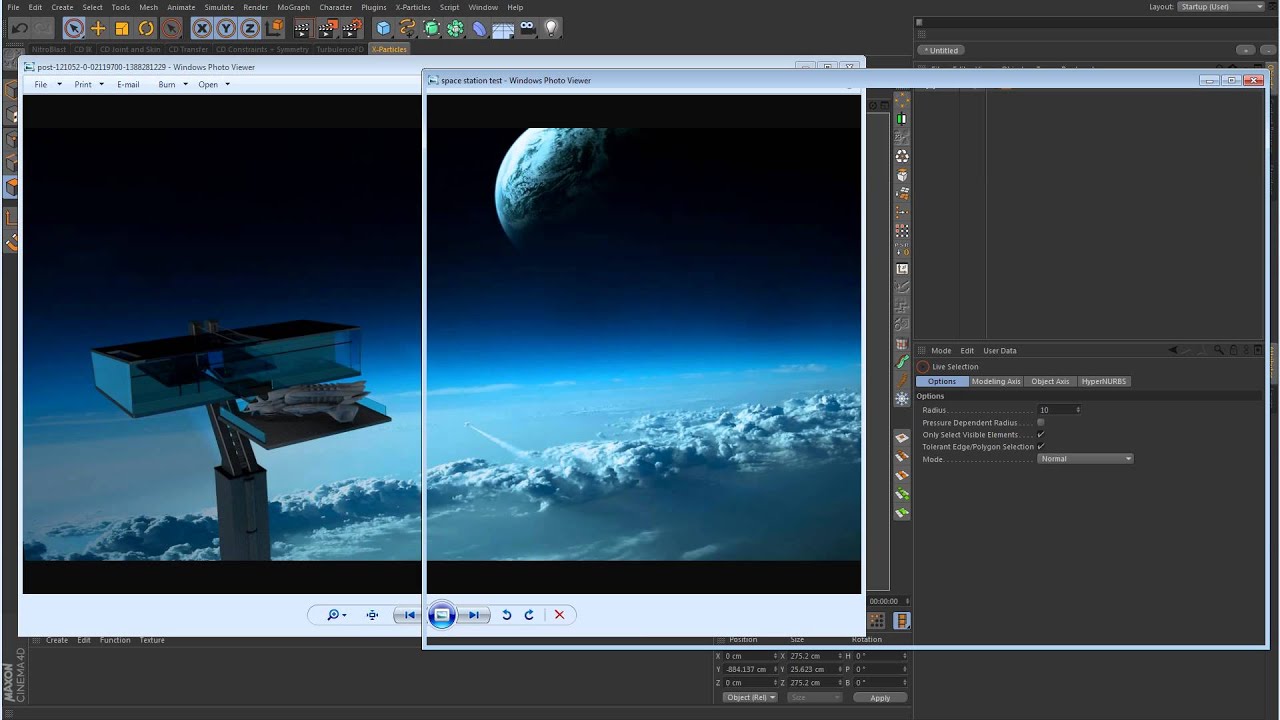1280x720 pixels.
Task: Select the Options tab in attributes
Action: (x=942, y=381)
